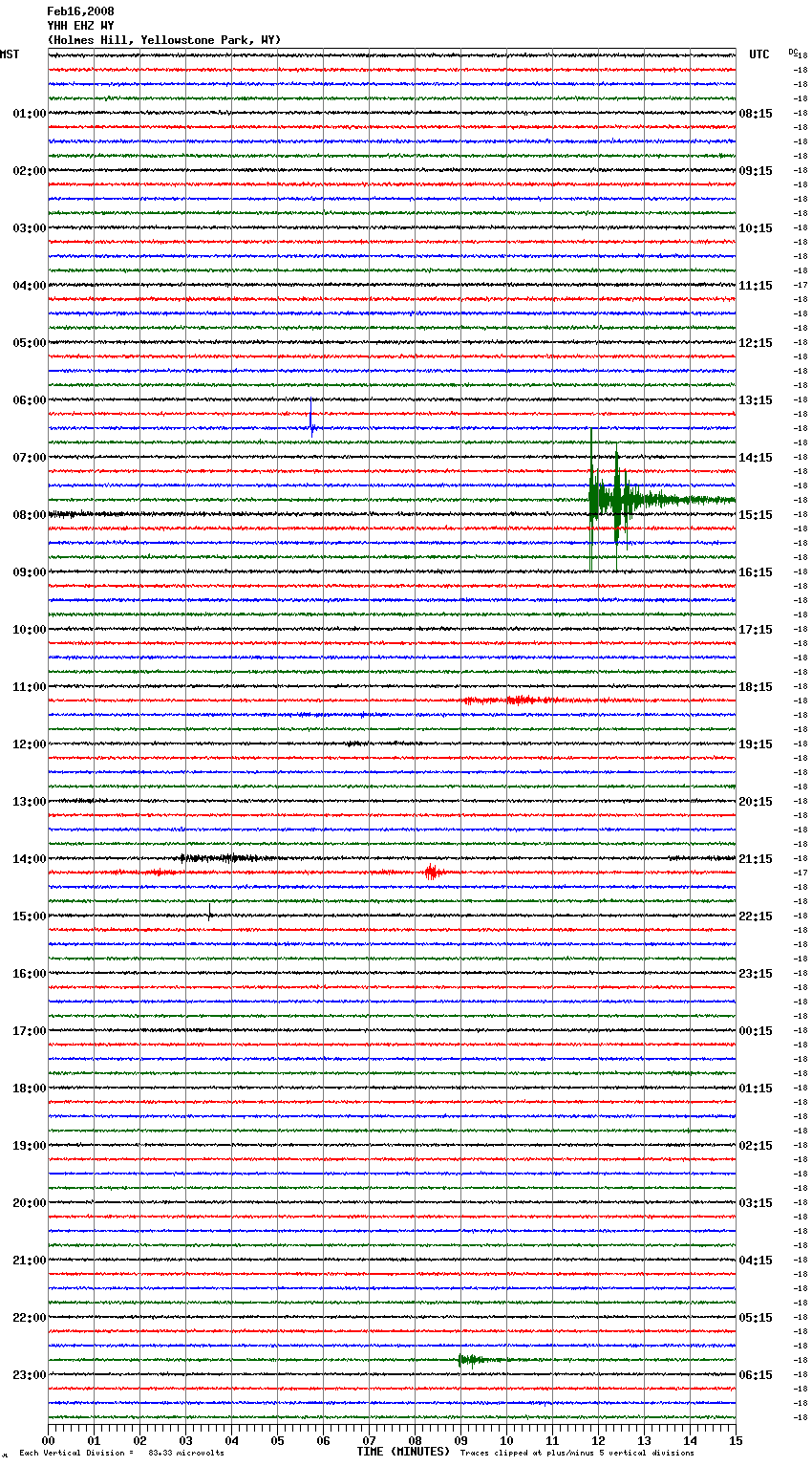Viewport: 812px width, 1466px height.
Task: Select the 13:00 MST row label
Action: point(30,802)
